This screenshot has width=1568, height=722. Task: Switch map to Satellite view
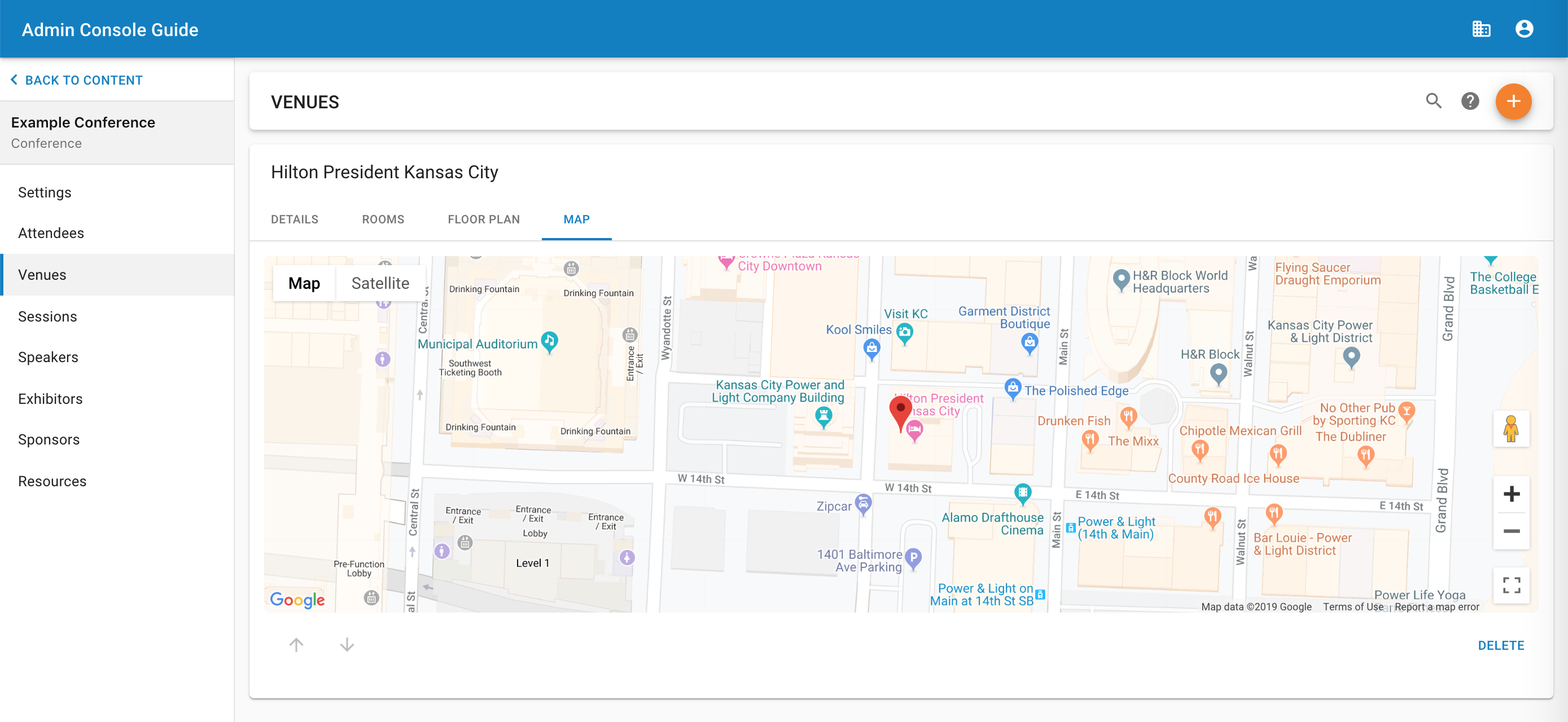(x=380, y=283)
